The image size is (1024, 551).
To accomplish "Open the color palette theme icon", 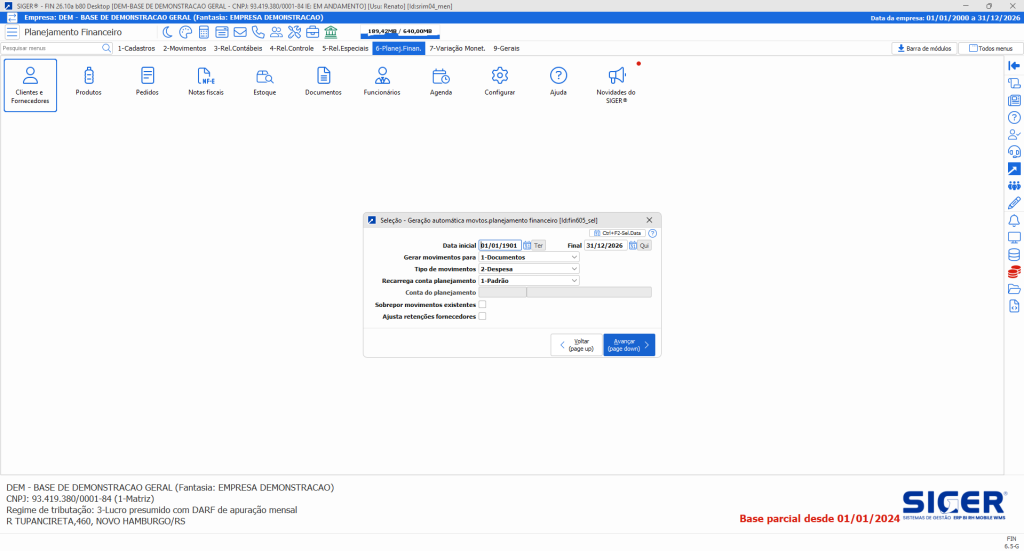I will pyautogui.click(x=185, y=32).
